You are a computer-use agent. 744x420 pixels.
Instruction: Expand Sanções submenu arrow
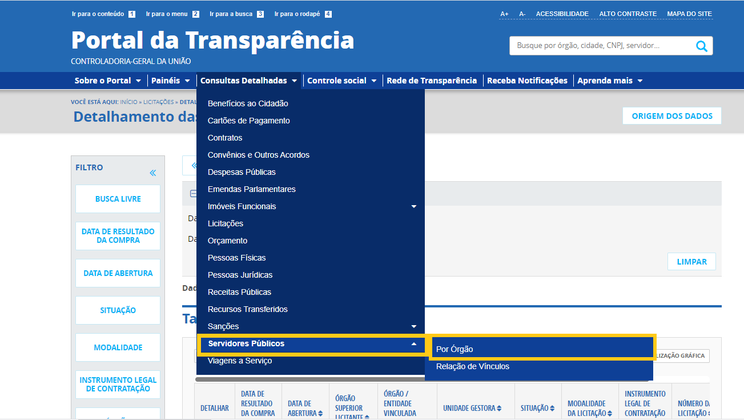pos(414,327)
